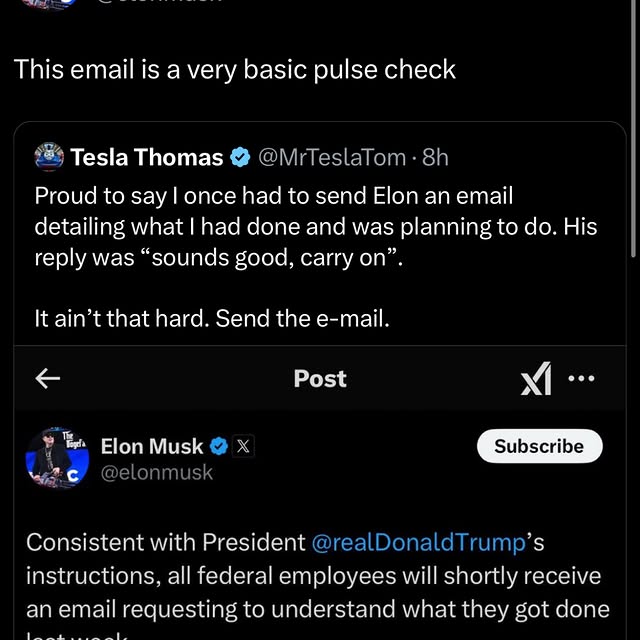Click Elon Musk's profile avatar
This screenshot has width=640, height=640.
tap(58, 459)
